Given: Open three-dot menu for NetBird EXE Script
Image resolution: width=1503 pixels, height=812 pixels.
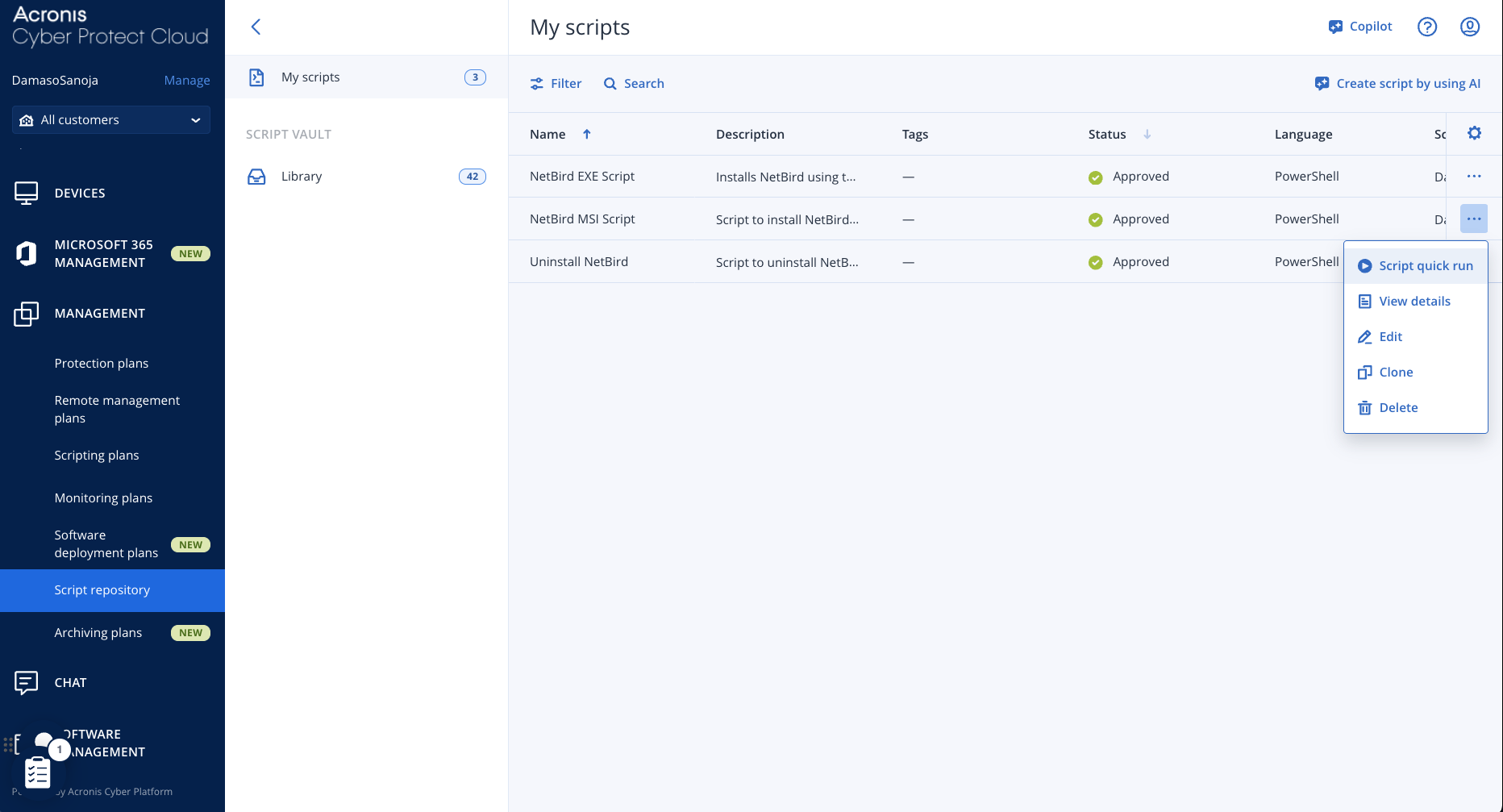Looking at the screenshot, I should (1473, 177).
